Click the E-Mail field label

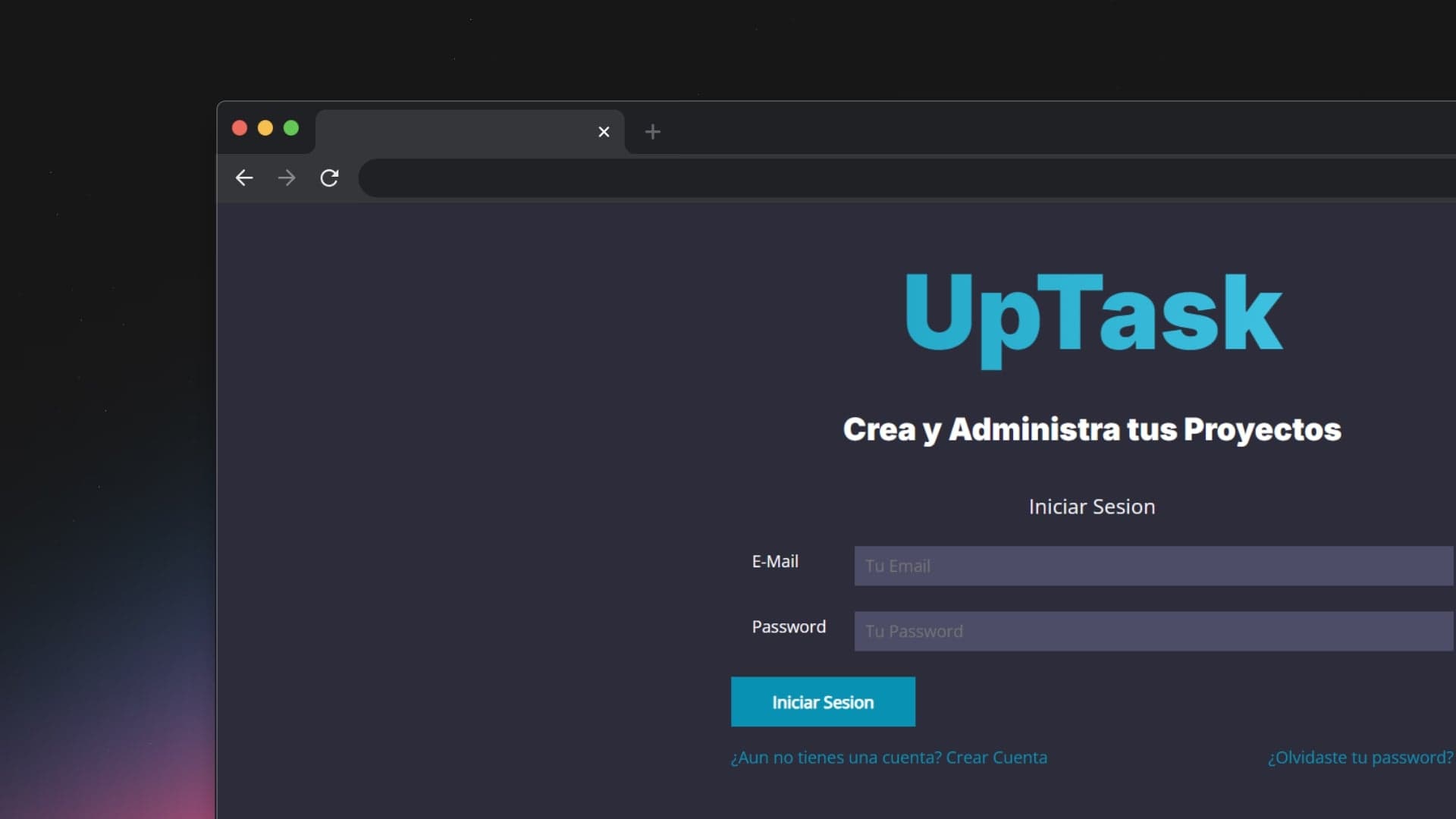[775, 562]
